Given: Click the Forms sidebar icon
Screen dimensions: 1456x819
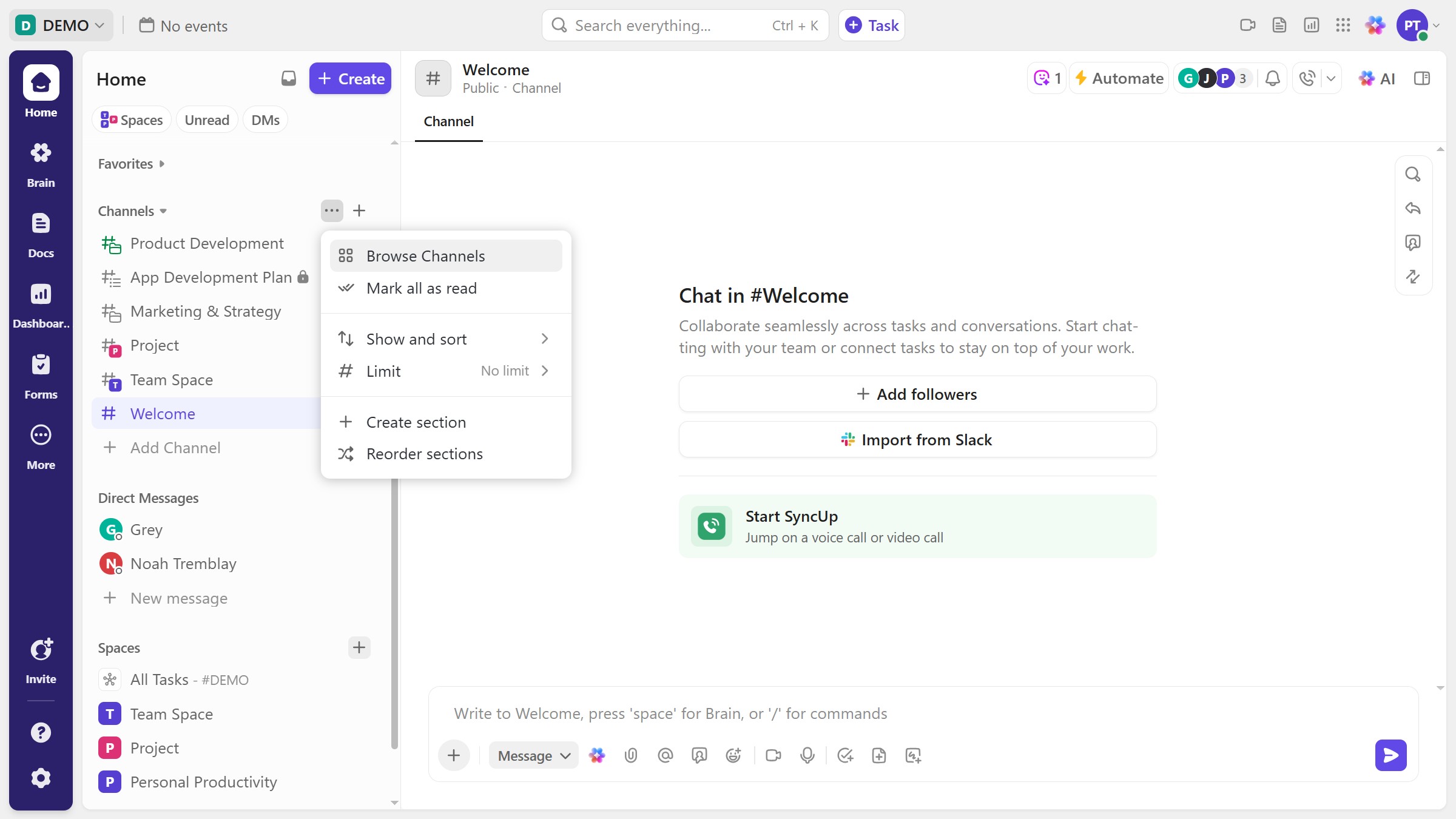Looking at the screenshot, I should pyautogui.click(x=41, y=375).
